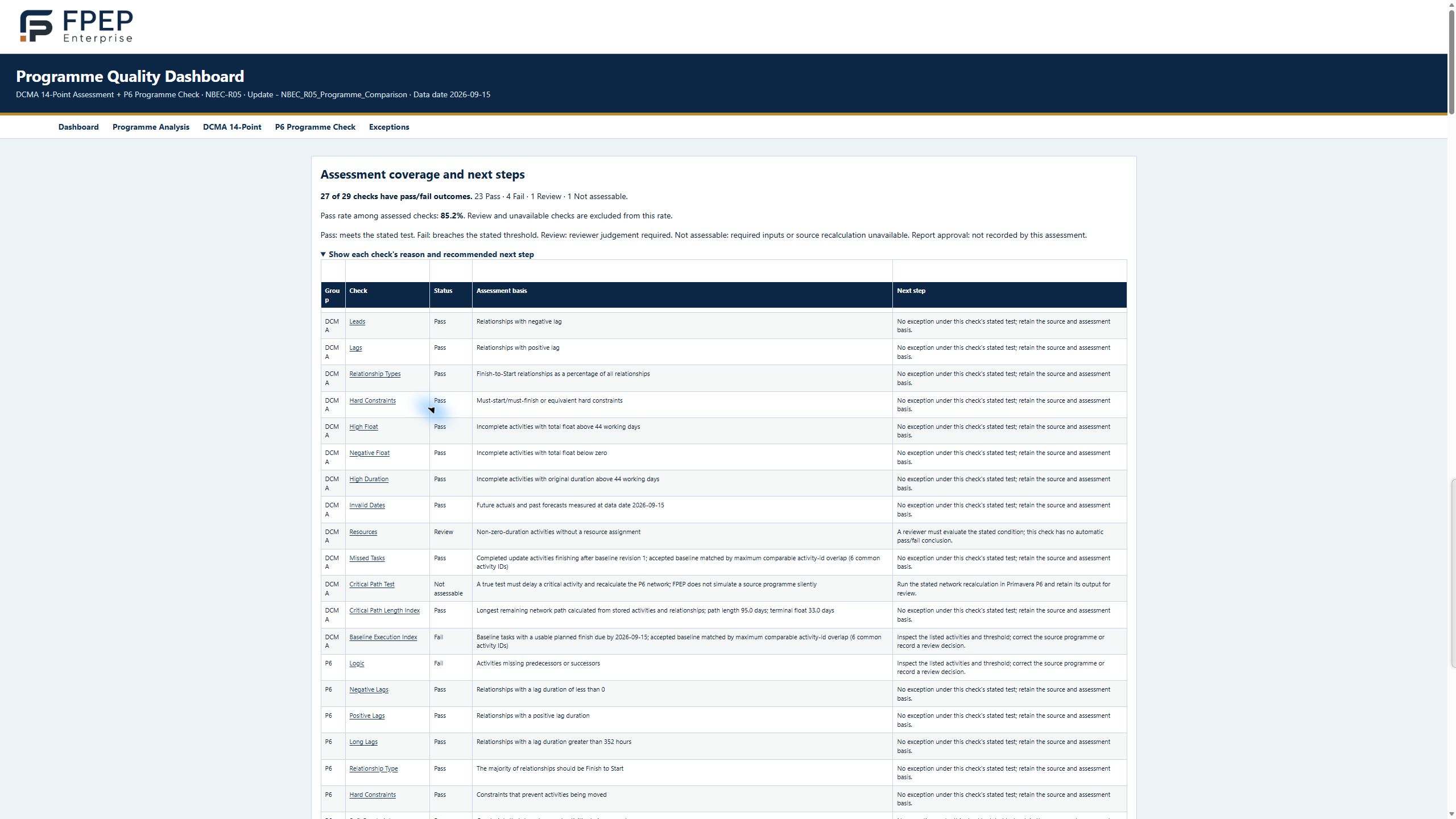Open Baseline Execution Index link

point(383,637)
